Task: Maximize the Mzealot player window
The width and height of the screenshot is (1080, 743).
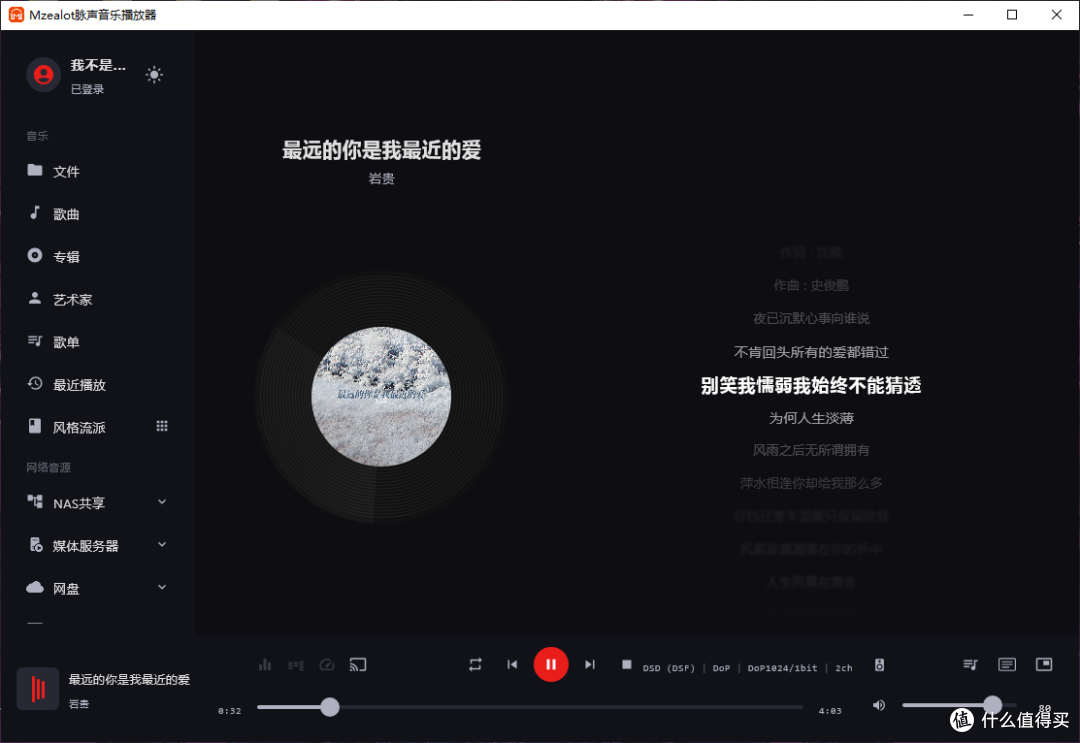Action: point(1012,14)
